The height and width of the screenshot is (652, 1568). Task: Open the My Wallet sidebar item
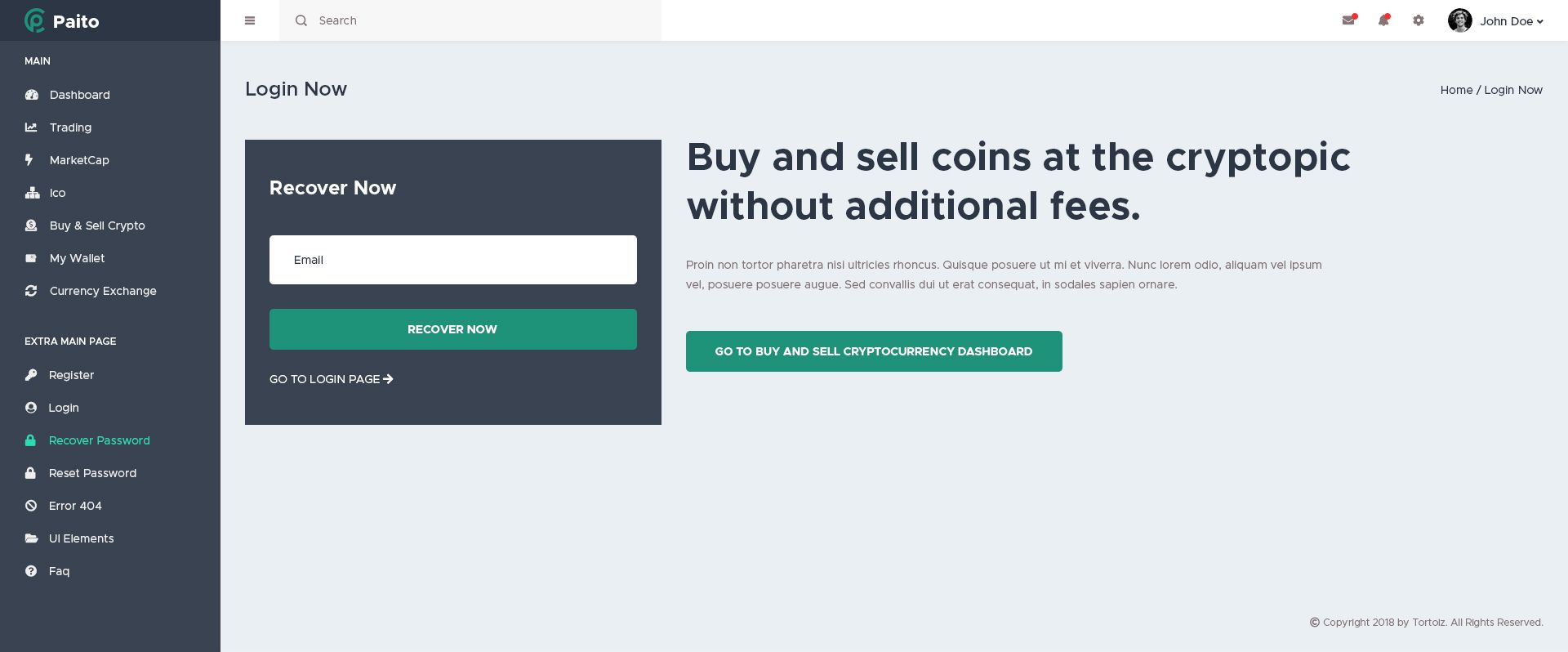tap(77, 258)
